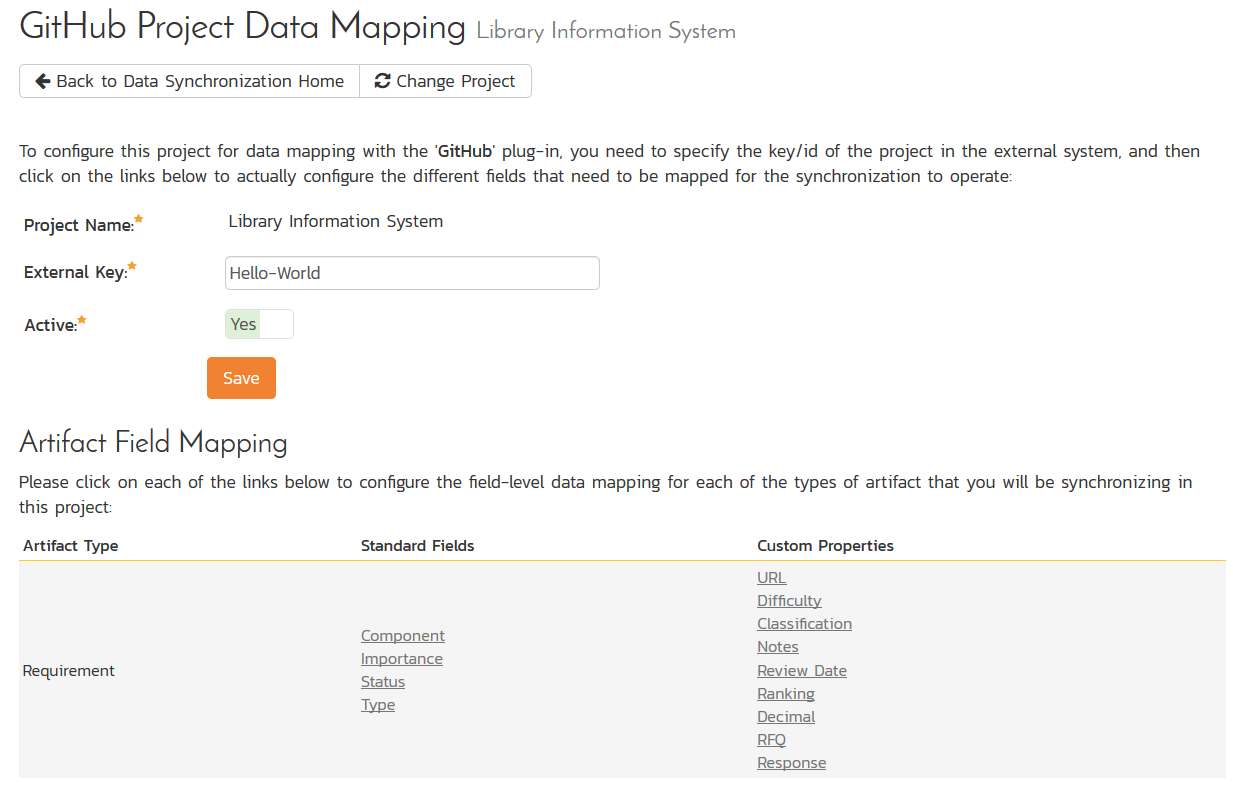Open the Component standard field link
The image size is (1233, 785).
click(403, 636)
